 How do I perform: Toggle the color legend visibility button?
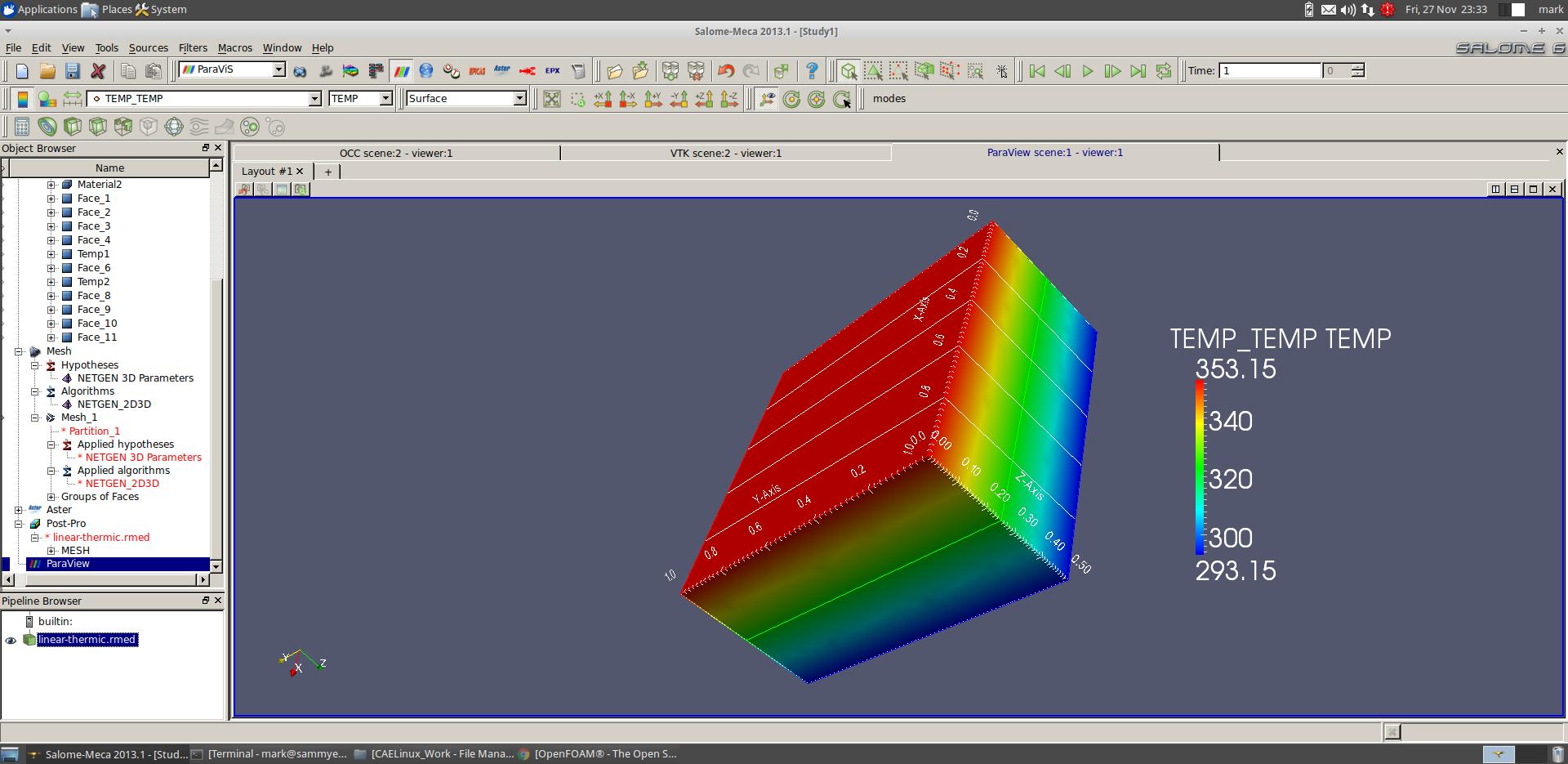[x=22, y=99]
